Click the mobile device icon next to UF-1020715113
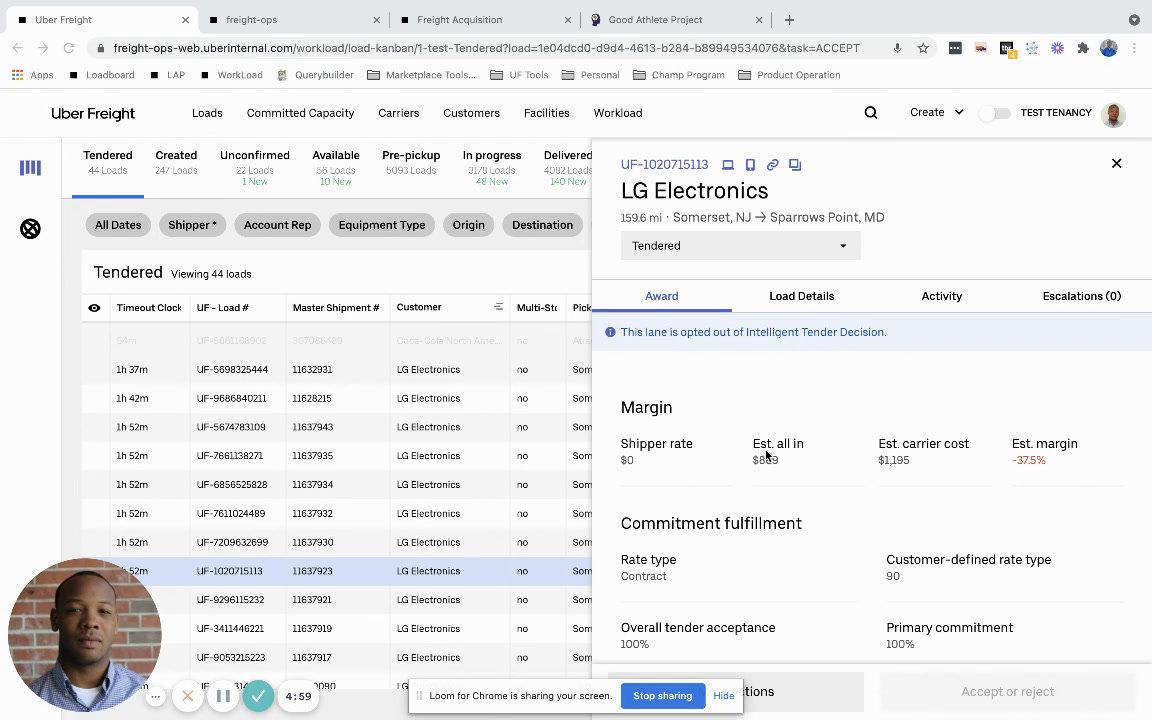The width and height of the screenshot is (1152, 720). click(x=750, y=165)
